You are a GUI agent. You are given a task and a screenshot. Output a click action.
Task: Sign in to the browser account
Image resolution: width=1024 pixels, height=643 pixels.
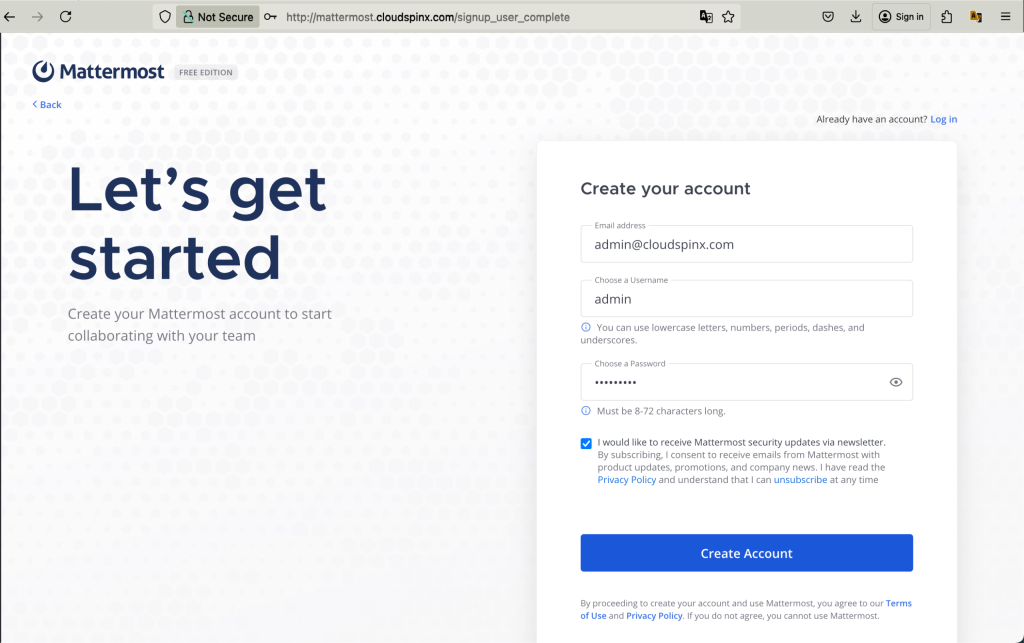[x=900, y=16]
